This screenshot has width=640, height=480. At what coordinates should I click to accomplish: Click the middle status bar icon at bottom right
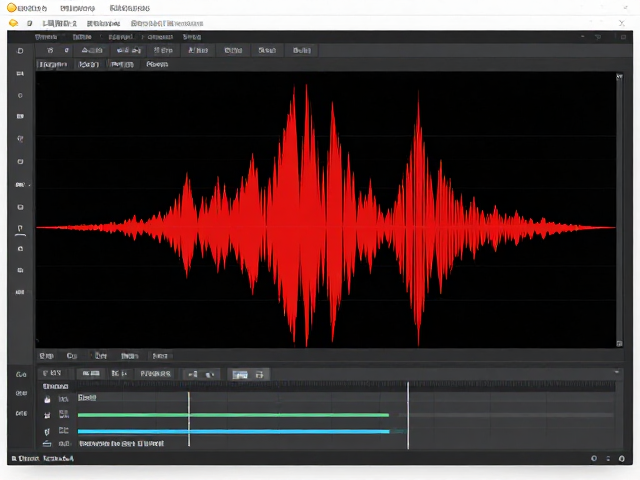(x=608, y=459)
